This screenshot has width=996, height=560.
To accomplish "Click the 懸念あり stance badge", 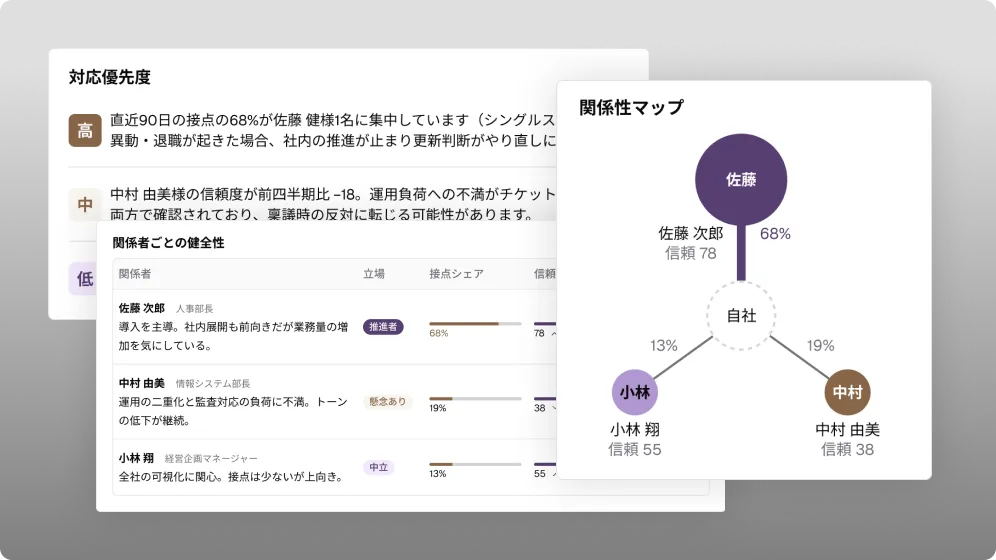I will (x=387, y=402).
